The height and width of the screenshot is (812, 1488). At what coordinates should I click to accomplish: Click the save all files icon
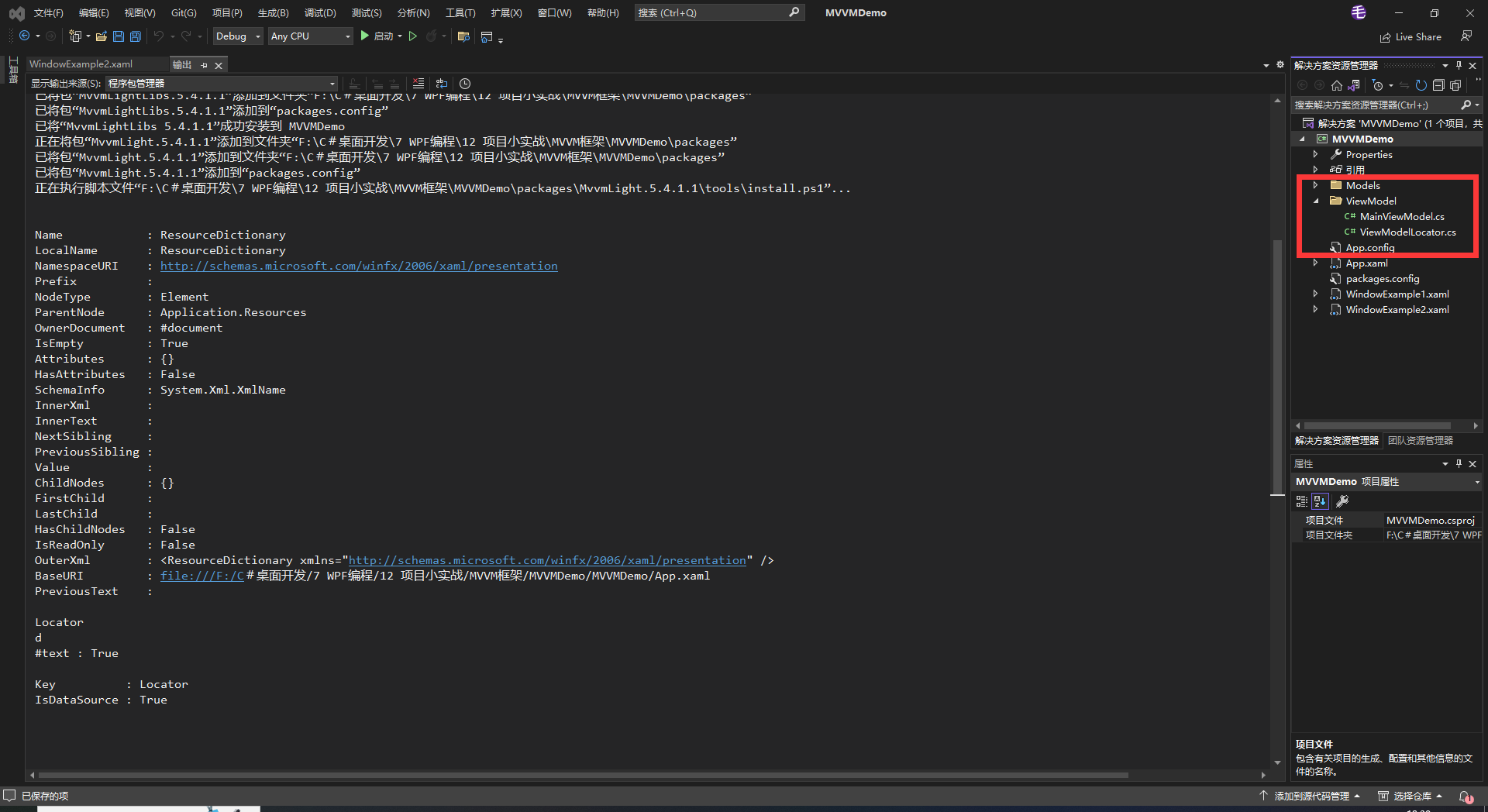[x=136, y=36]
